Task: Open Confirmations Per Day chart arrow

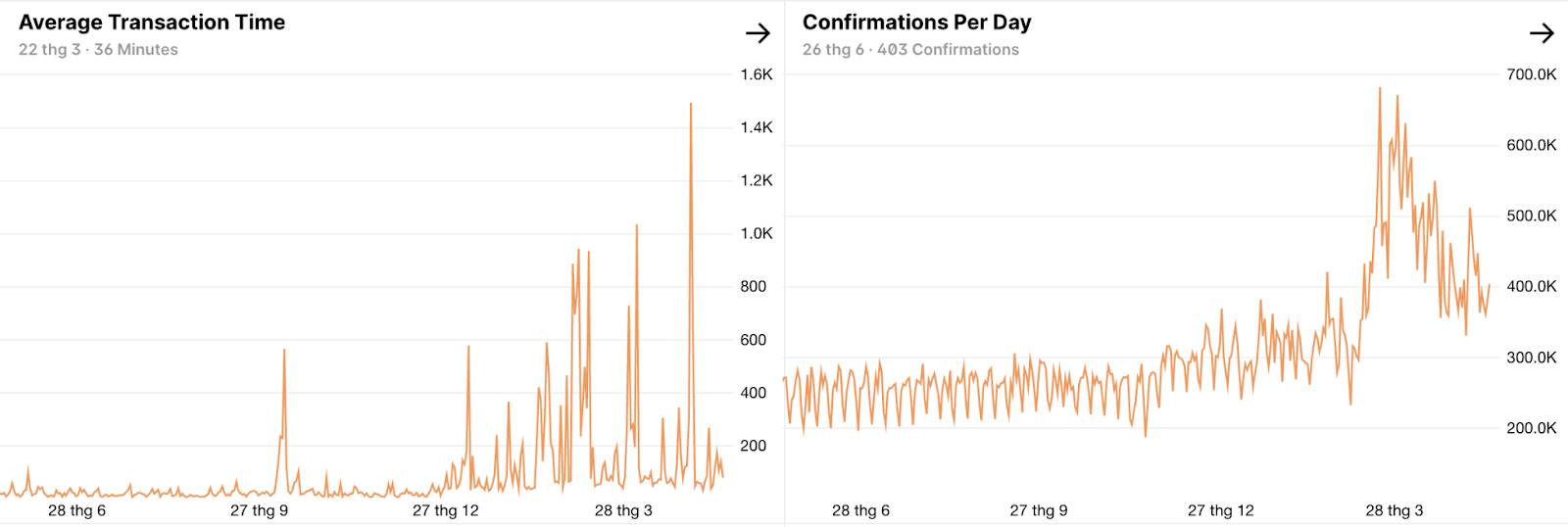Action: point(1542,33)
